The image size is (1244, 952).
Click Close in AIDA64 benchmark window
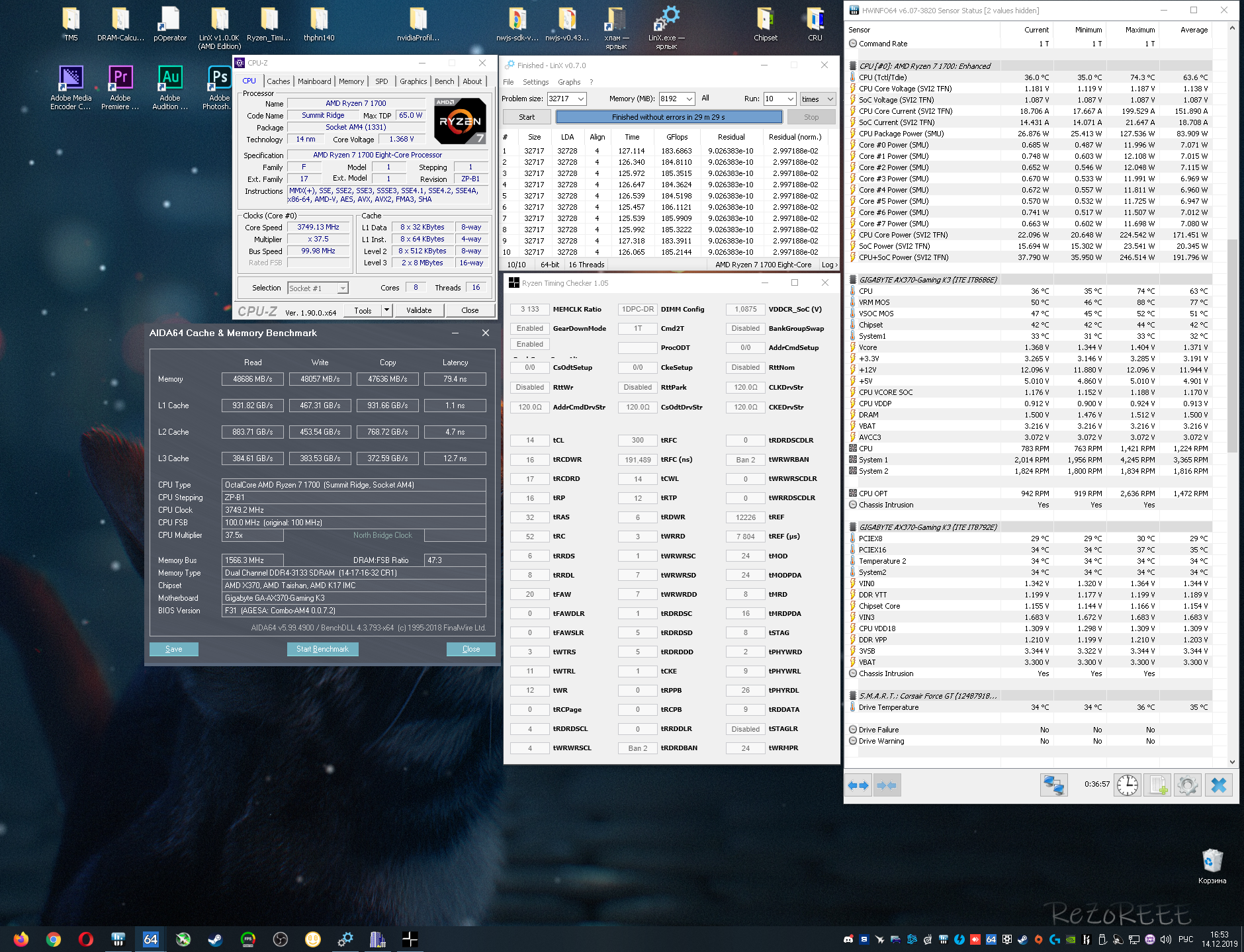pyautogui.click(x=471, y=649)
